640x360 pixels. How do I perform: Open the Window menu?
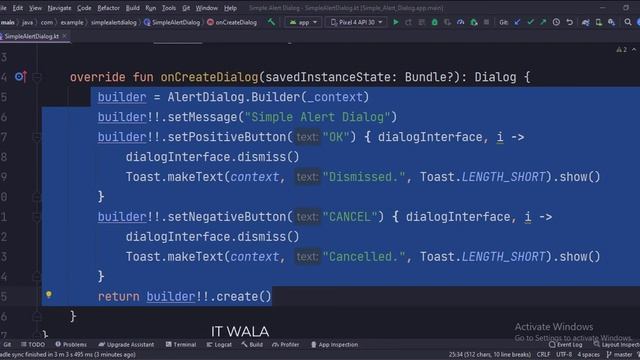pyautogui.click(x=207, y=8)
